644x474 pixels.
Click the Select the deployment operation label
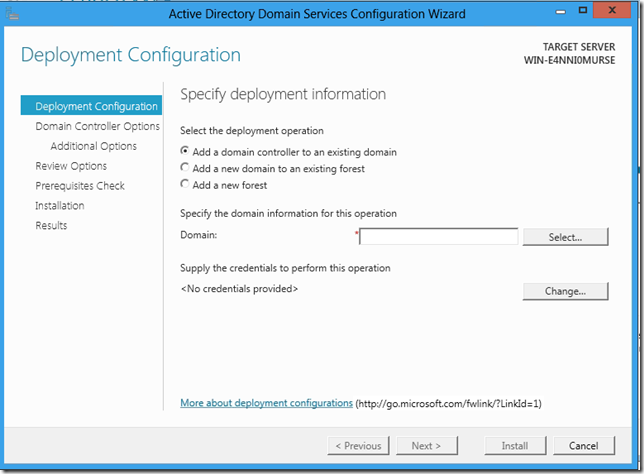[x=252, y=131]
